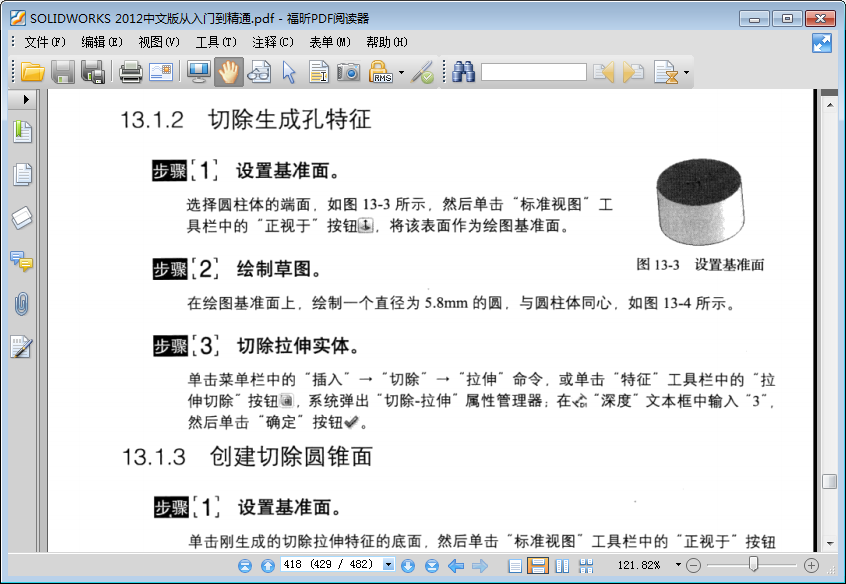Switch to Continuous Facing layout
Image resolution: width=846 pixels, height=584 pixels.
pos(586,566)
